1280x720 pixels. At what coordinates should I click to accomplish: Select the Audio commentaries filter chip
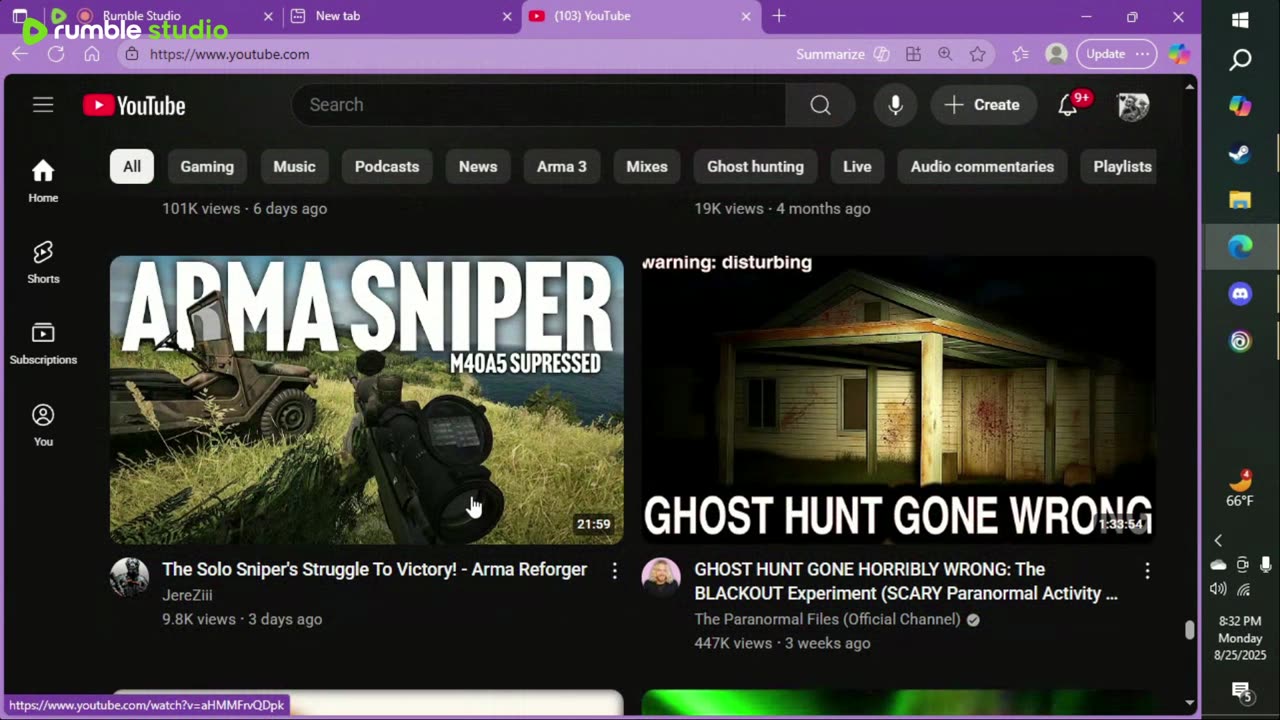pos(982,167)
